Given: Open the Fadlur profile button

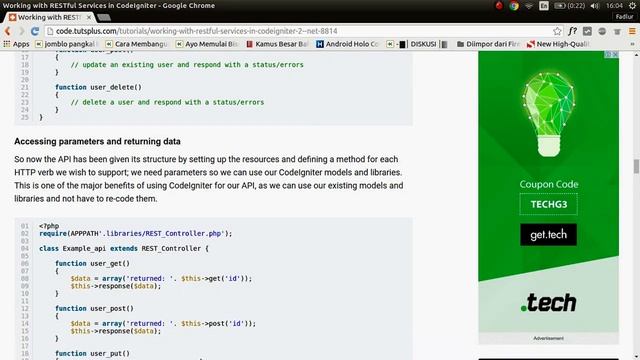Looking at the screenshot, I should click(x=624, y=17).
